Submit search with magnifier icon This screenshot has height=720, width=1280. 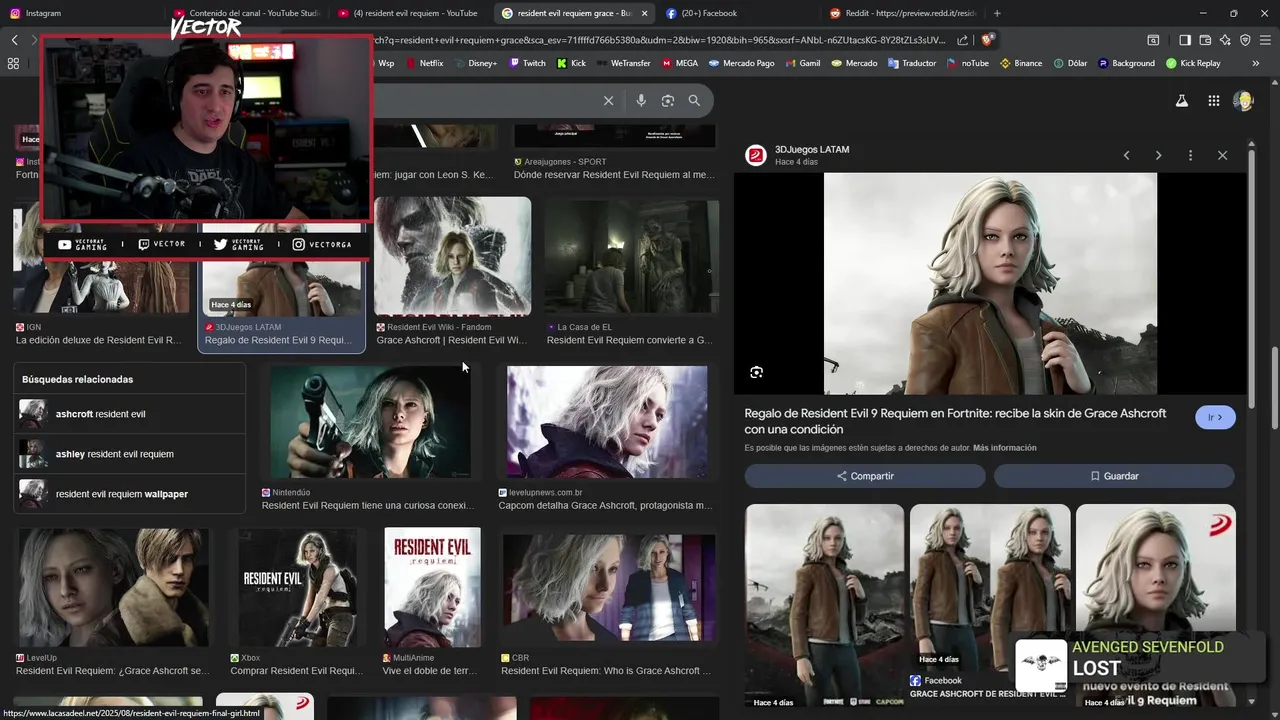[x=694, y=100]
